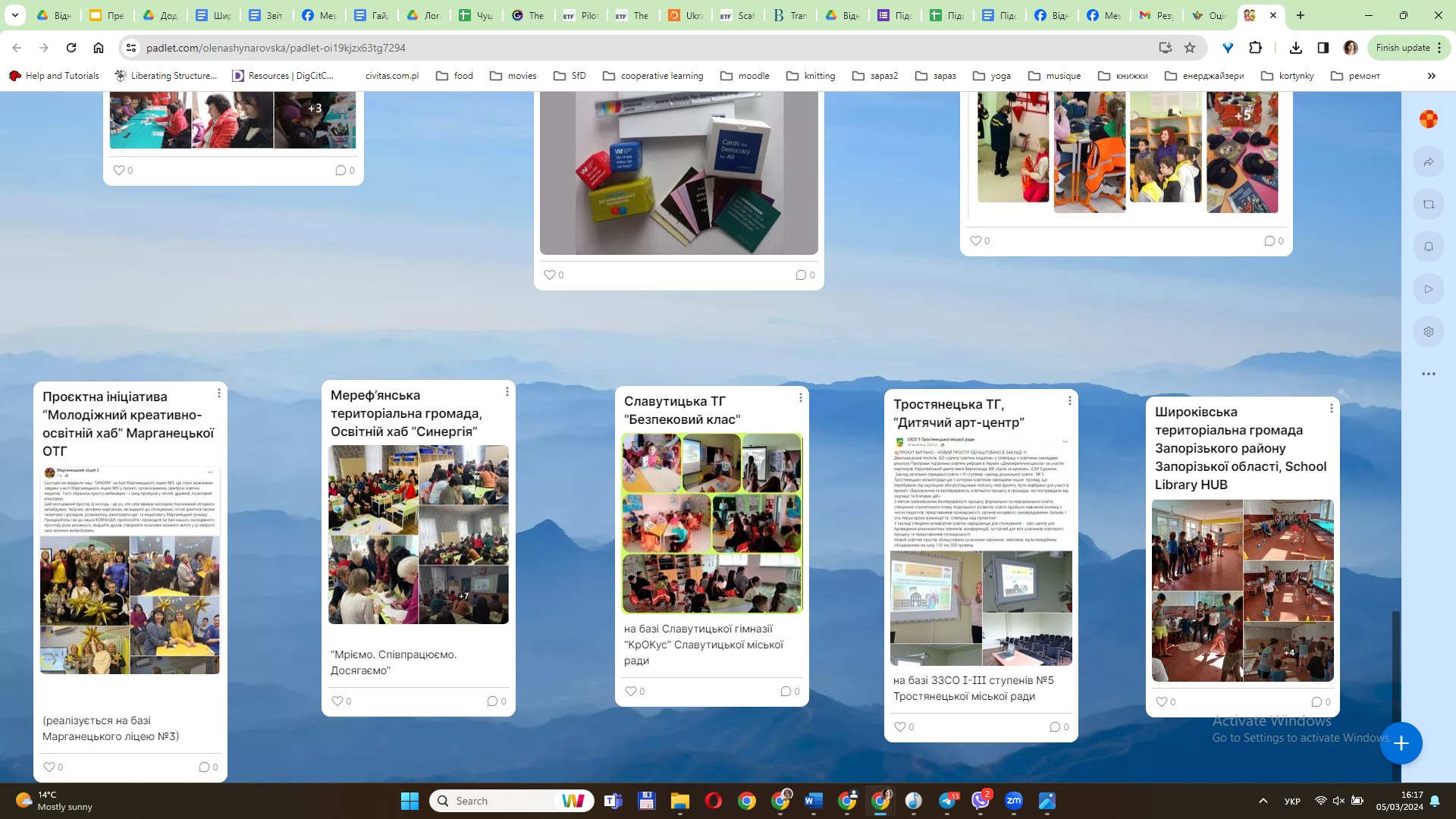The height and width of the screenshot is (819, 1456).
Task: Open the moodle bookmark folder
Action: tap(745, 76)
